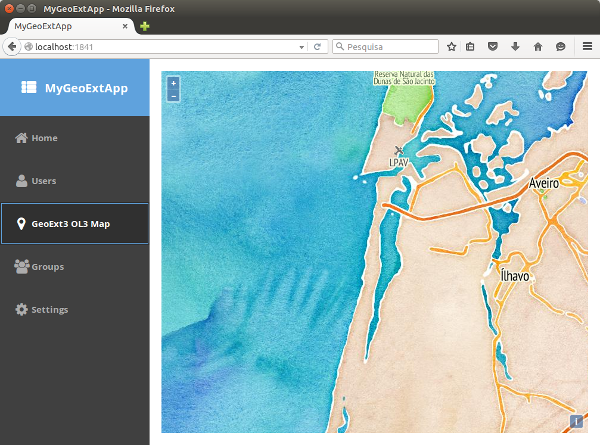Viewport: 600px width, 445px height.
Task: Close the MyGeoExtApp tab
Action: click(x=125, y=26)
